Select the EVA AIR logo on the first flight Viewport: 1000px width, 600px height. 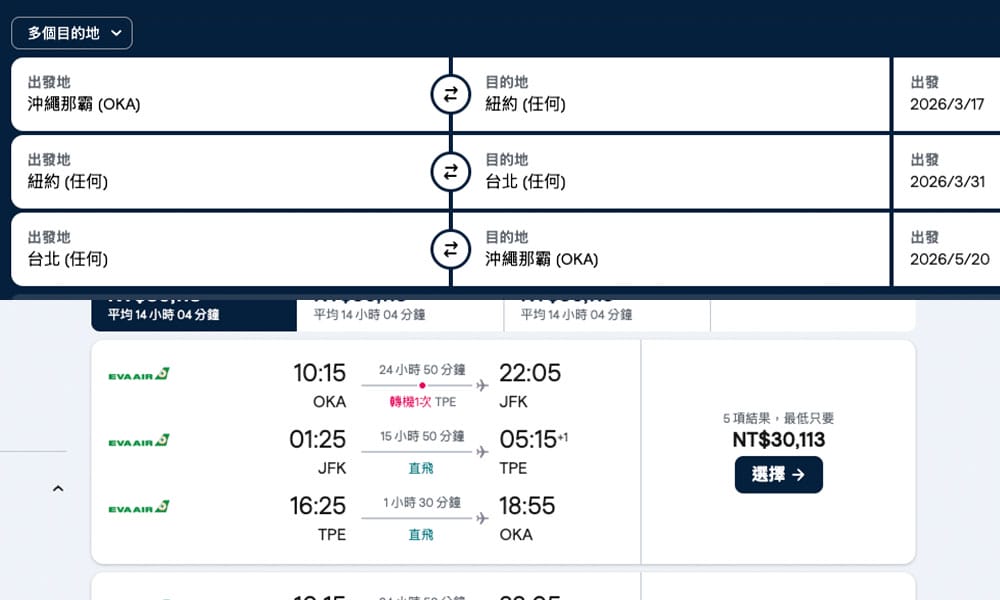point(140,373)
